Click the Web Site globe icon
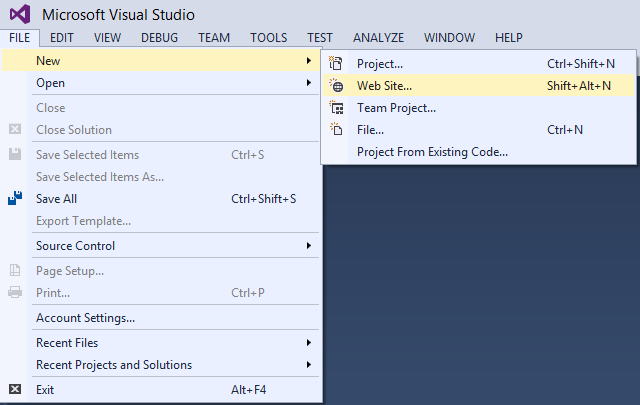The height and width of the screenshot is (405, 640). click(x=337, y=85)
